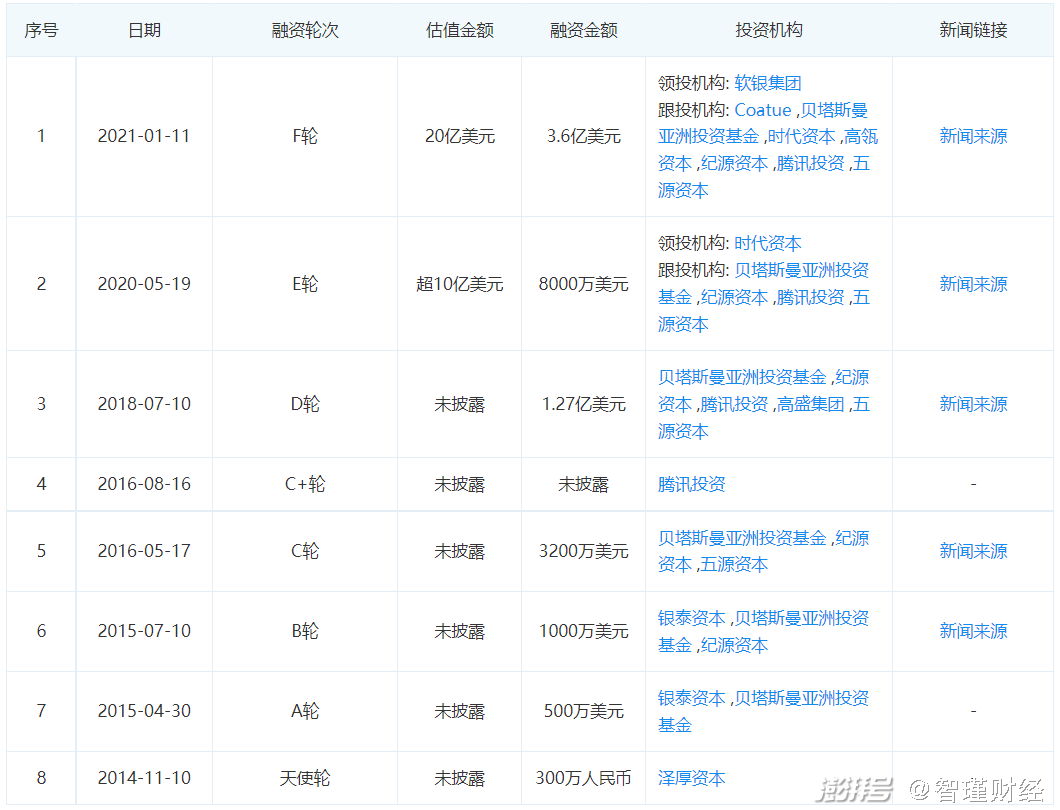The image size is (1060, 810).
Task: Click 新闻来源 link in the D轮 row
Action: click(972, 404)
